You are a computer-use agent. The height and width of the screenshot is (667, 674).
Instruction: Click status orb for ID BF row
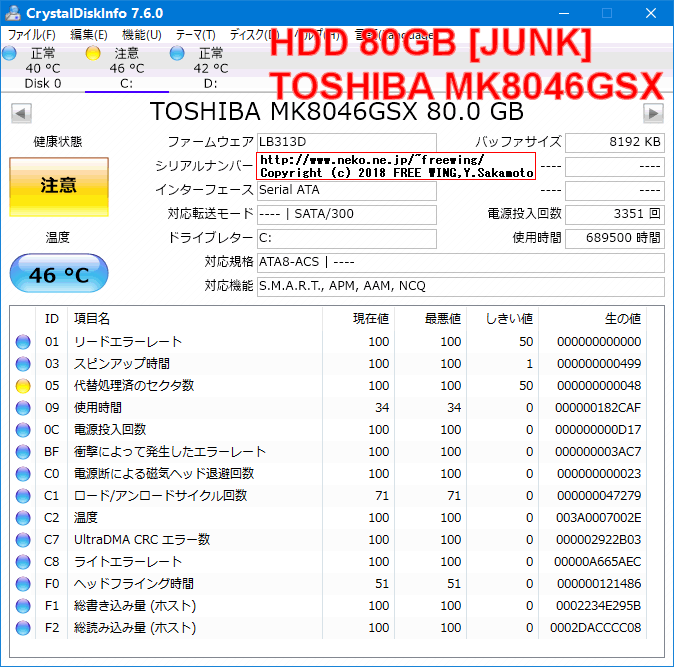point(23,452)
